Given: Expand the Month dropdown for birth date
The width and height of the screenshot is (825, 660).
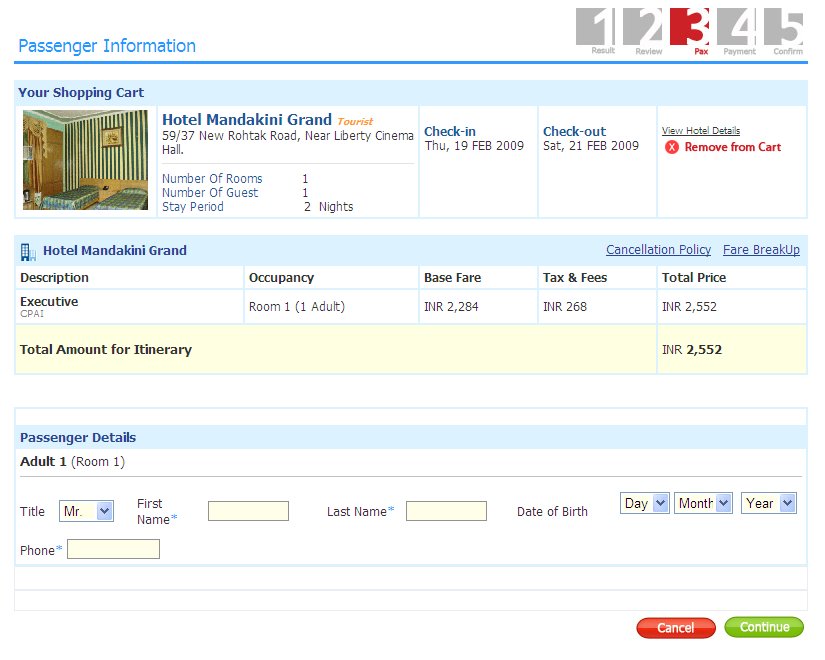Looking at the screenshot, I should click(x=703, y=503).
